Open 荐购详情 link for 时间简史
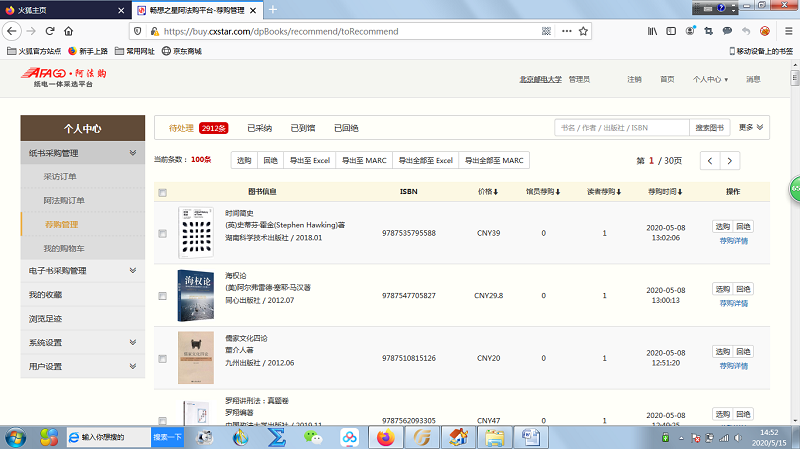The width and height of the screenshot is (800, 449). pos(733,241)
